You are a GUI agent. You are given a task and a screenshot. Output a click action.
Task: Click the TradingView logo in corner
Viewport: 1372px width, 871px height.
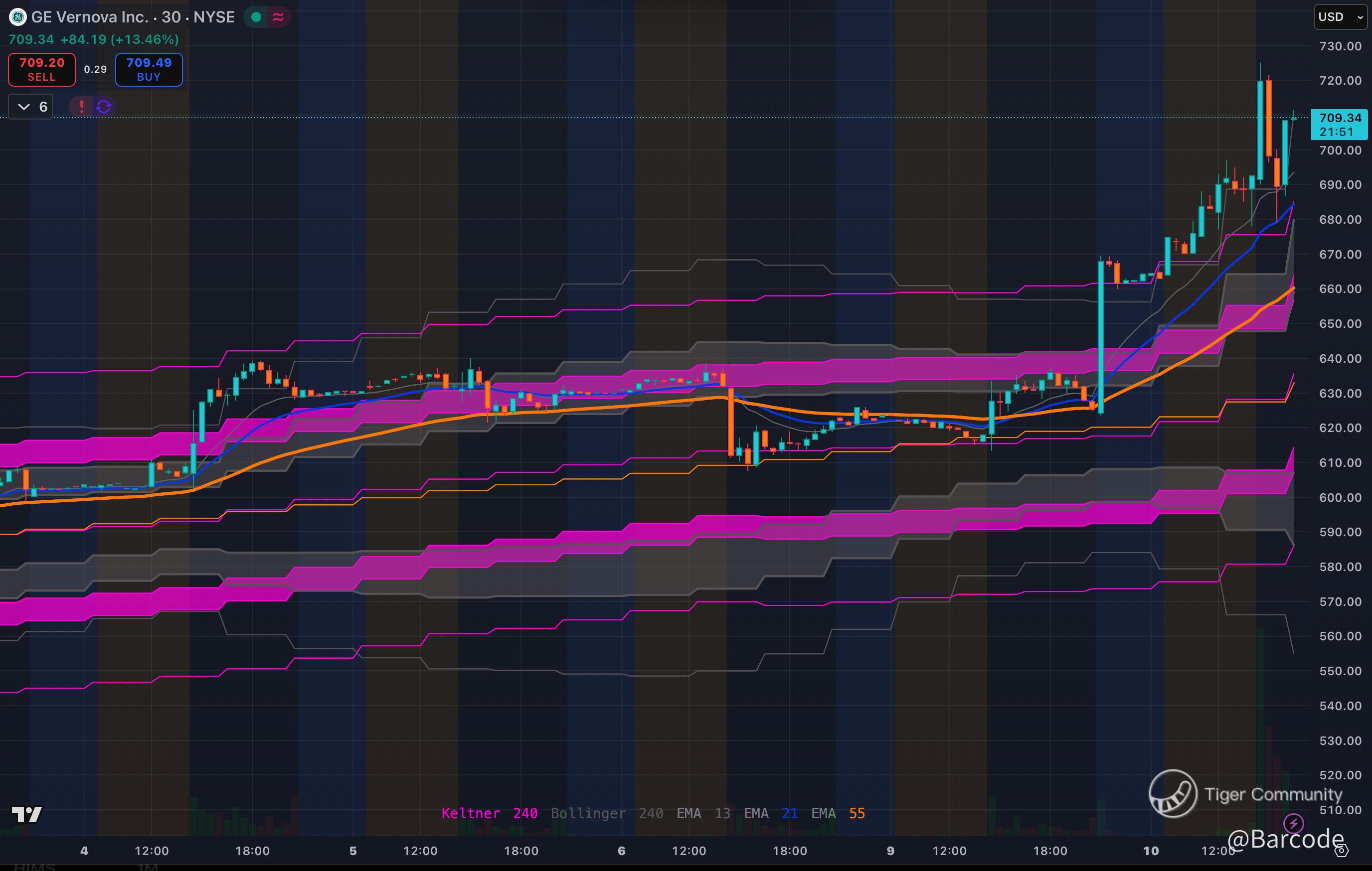click(x=27, y=815)
